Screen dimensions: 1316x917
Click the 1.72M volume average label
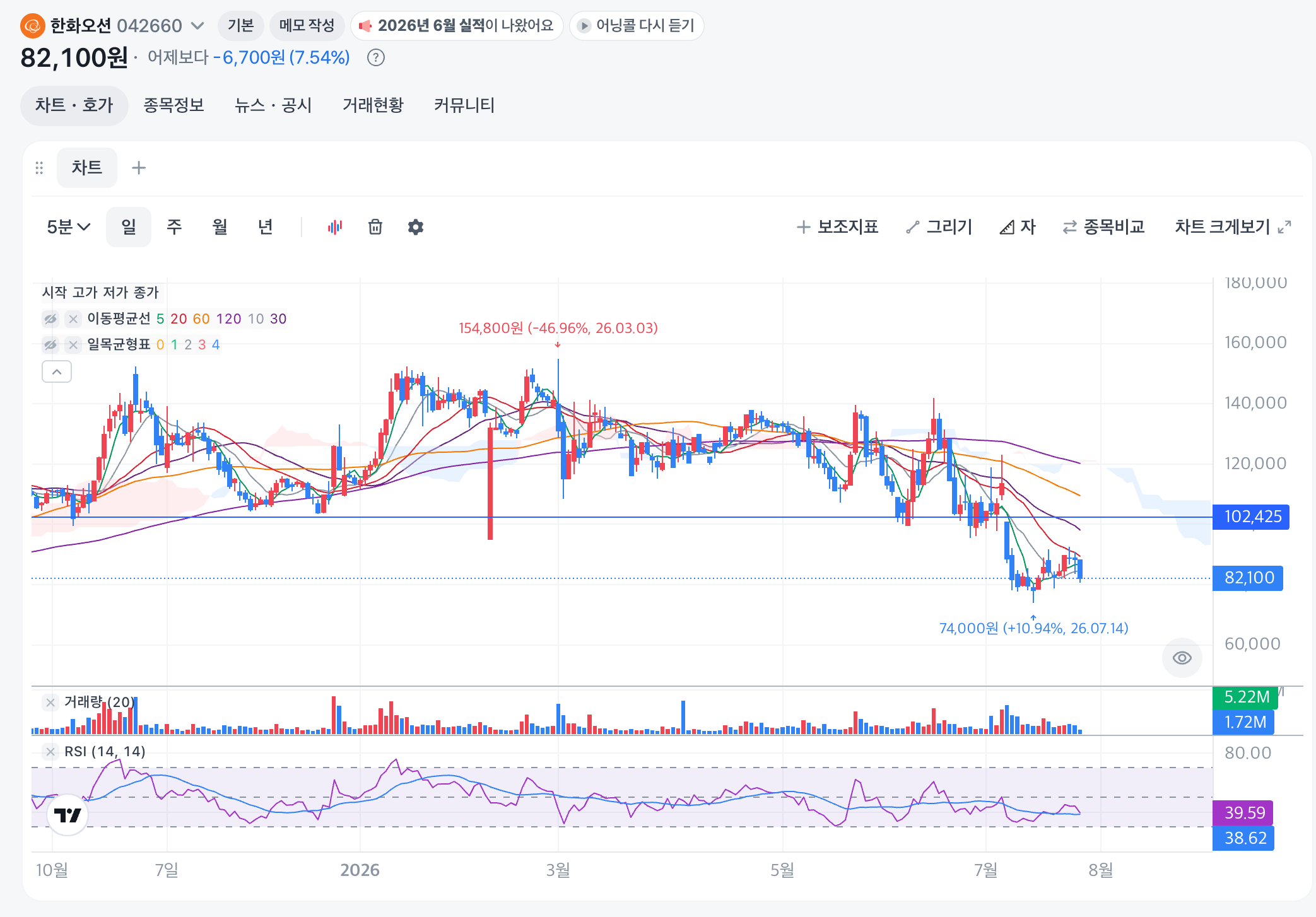[1243, 723]
